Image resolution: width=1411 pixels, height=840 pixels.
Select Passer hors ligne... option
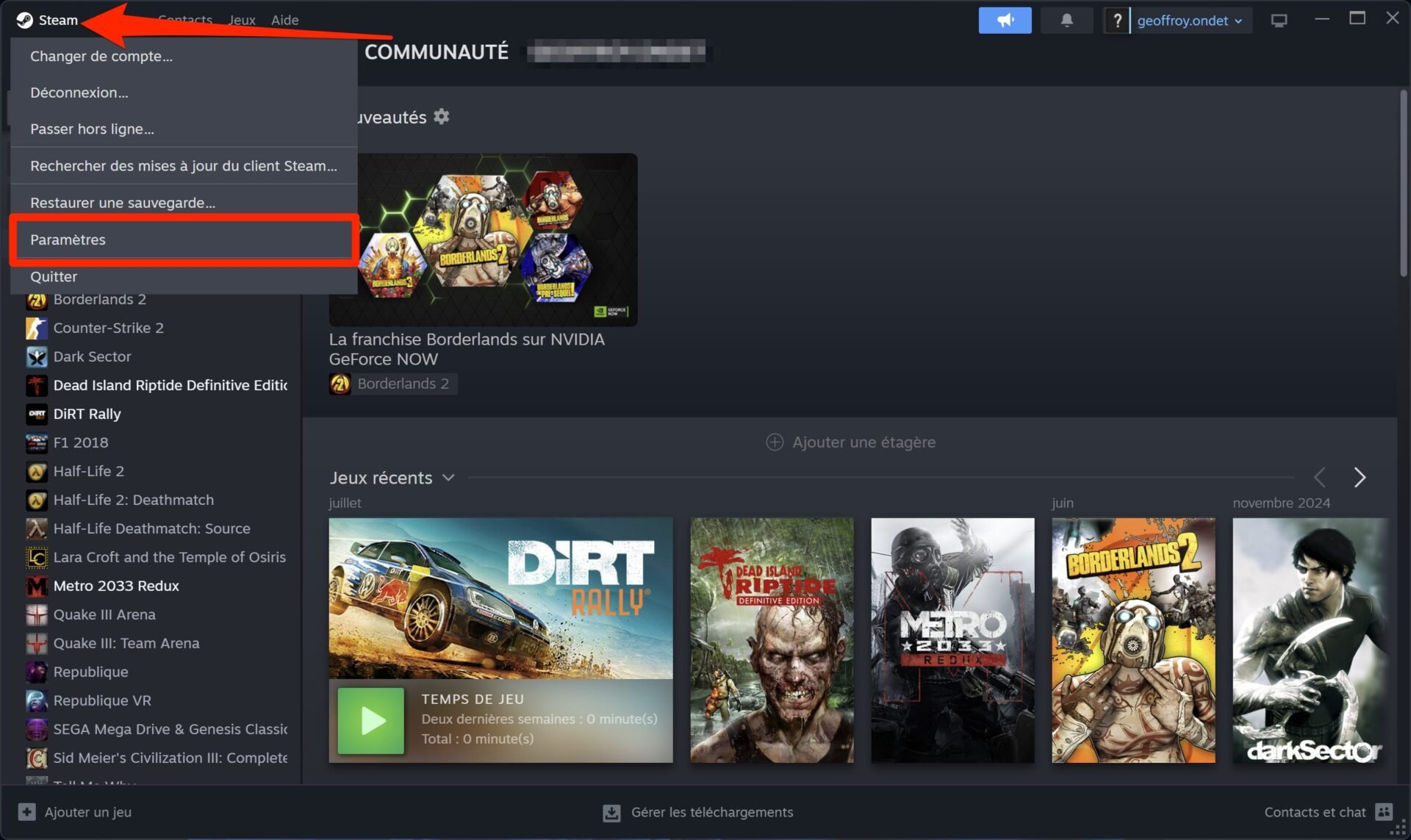click(x=184, y=129)
